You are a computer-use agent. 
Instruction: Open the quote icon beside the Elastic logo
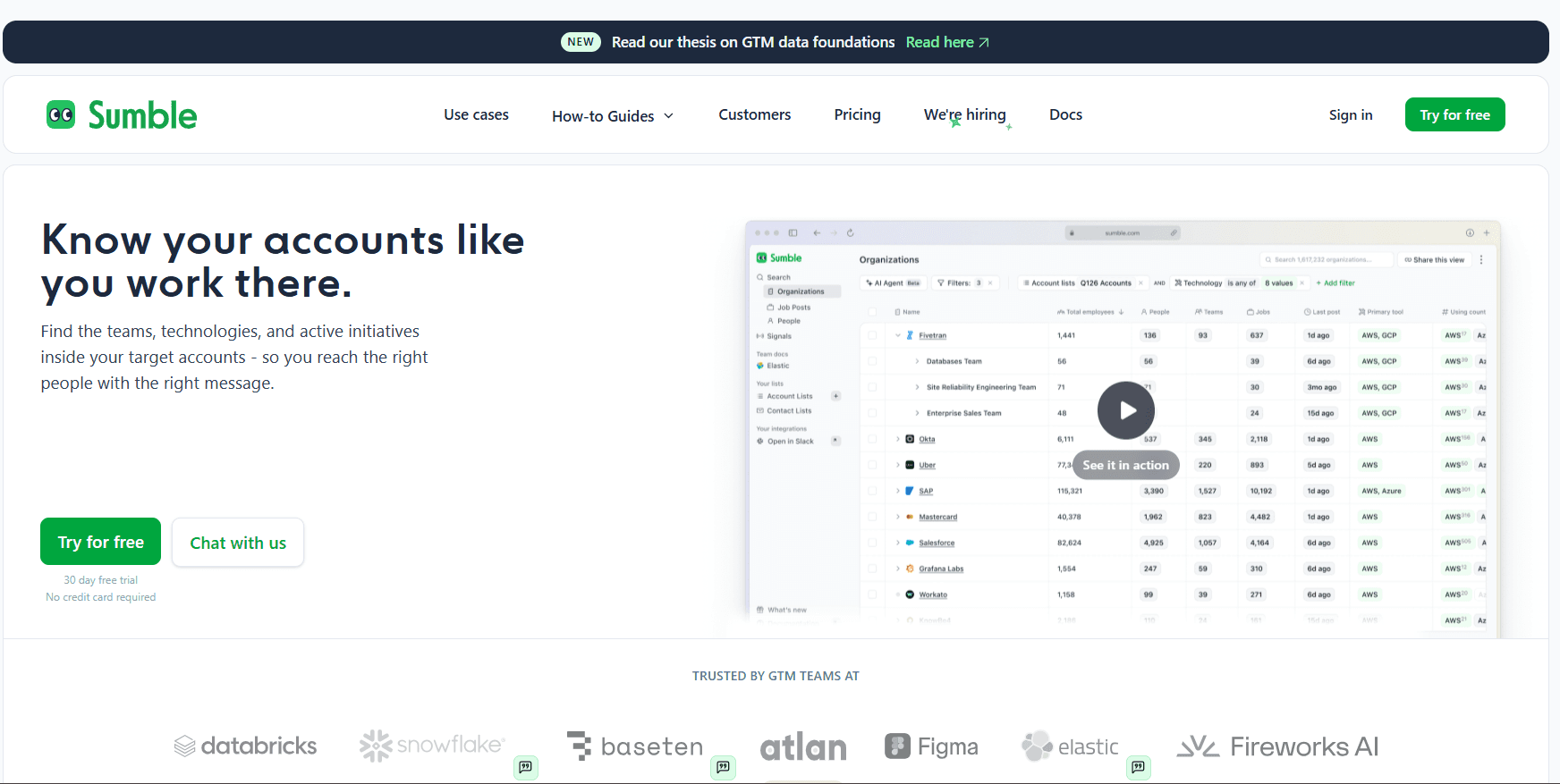tap(1139, 767)
